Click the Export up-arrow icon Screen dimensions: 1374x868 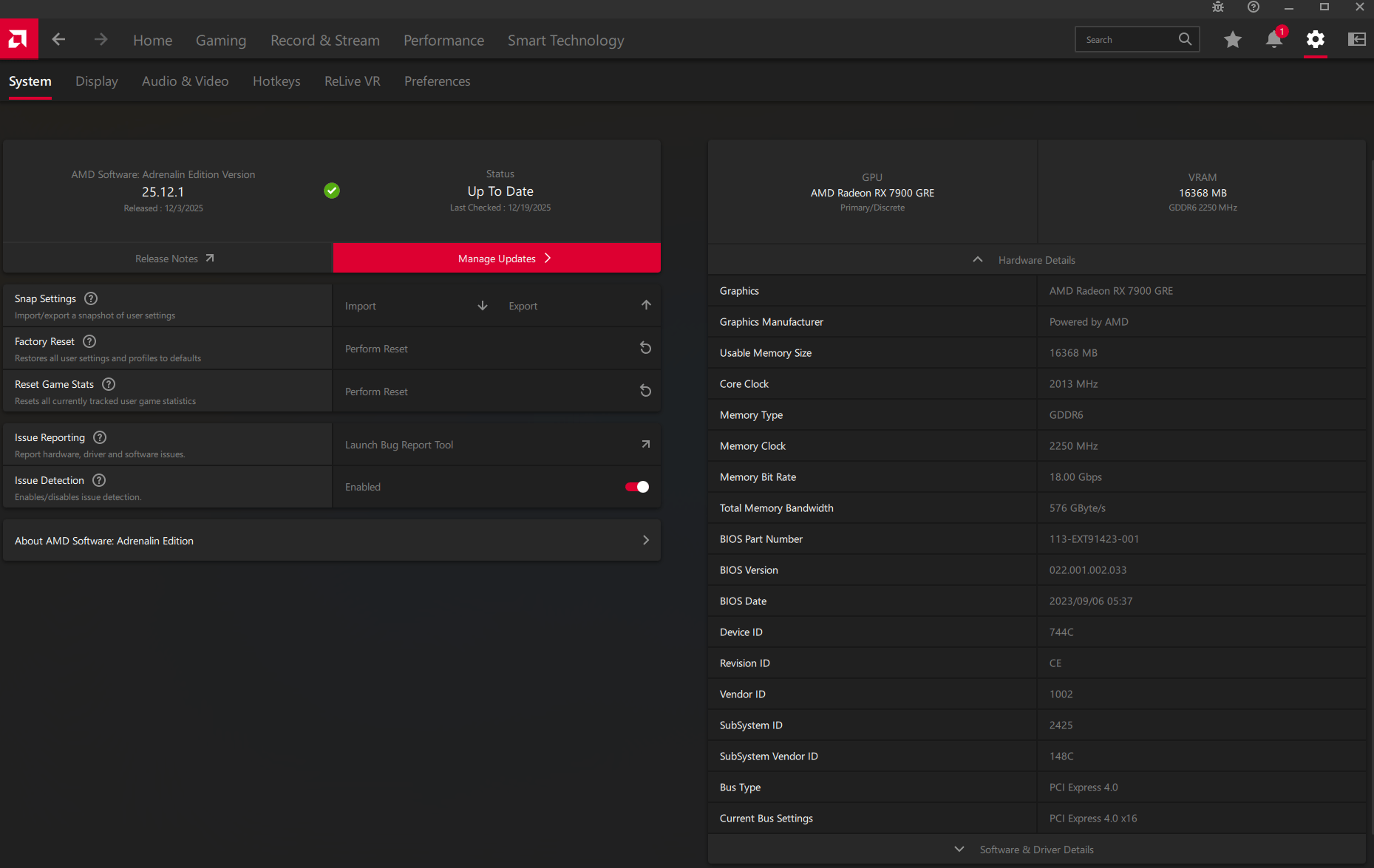click(646, 305)
